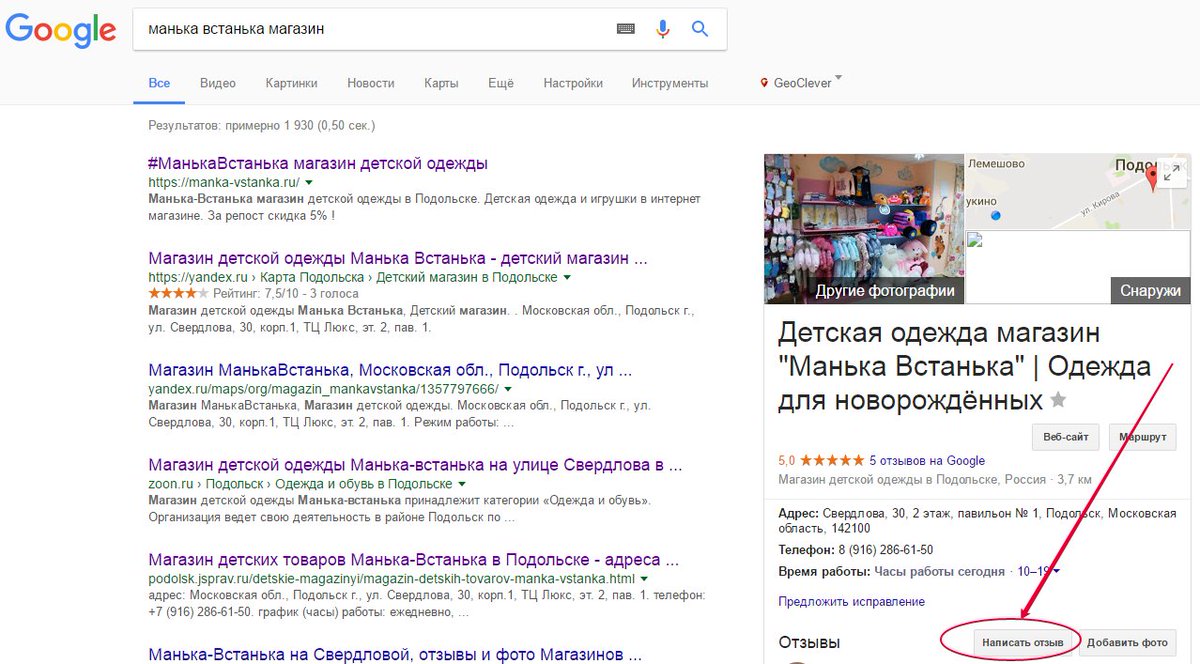Open Инструменты options
1200x664 pixels.
(670, 84)
